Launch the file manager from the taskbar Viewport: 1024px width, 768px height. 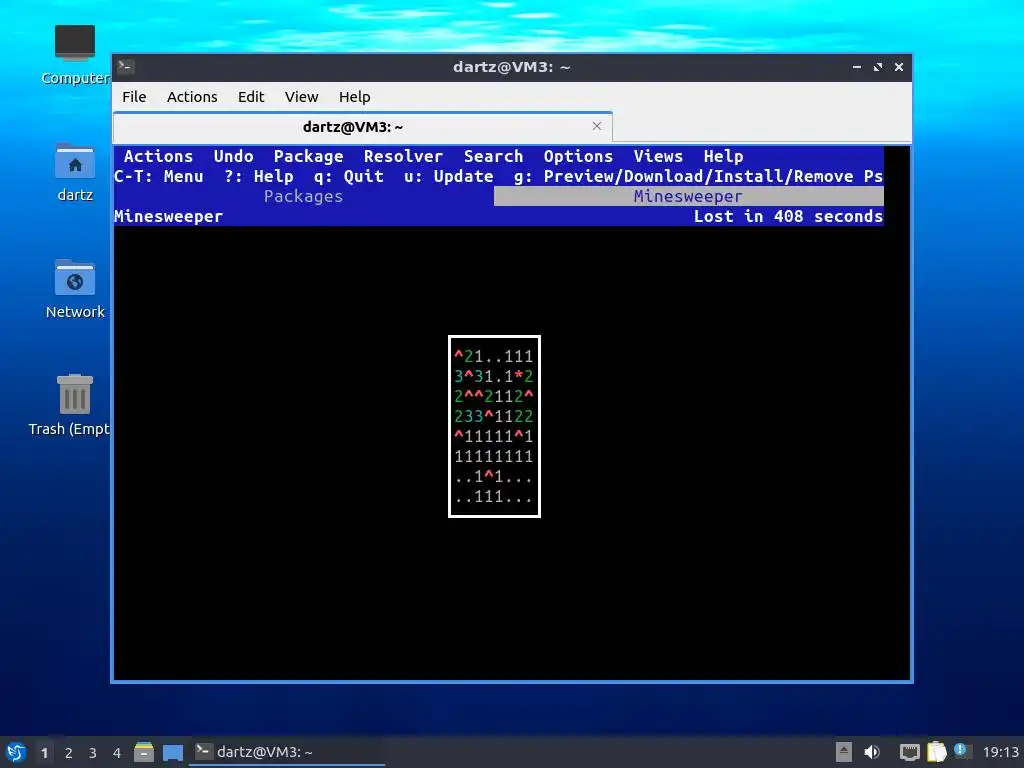tap(144, 752)
